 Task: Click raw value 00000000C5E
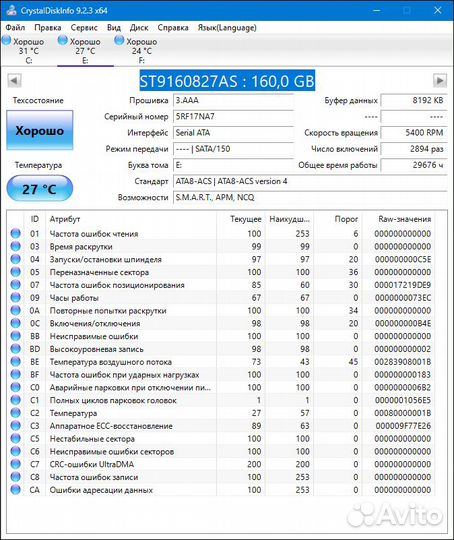403,259
